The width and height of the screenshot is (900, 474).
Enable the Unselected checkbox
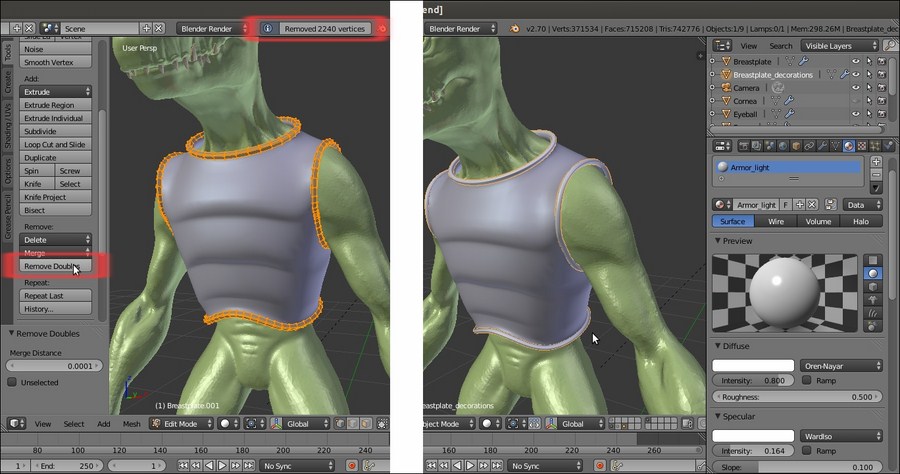point(12,382)
